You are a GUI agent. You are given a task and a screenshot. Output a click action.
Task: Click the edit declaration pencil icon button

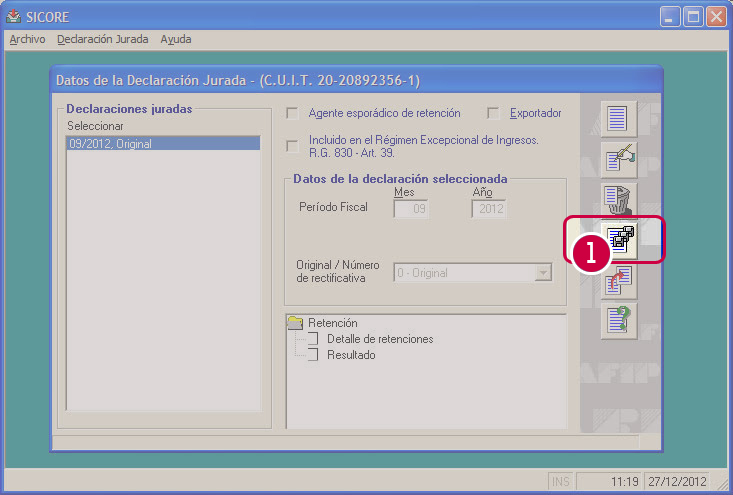(x=618, y=159)
